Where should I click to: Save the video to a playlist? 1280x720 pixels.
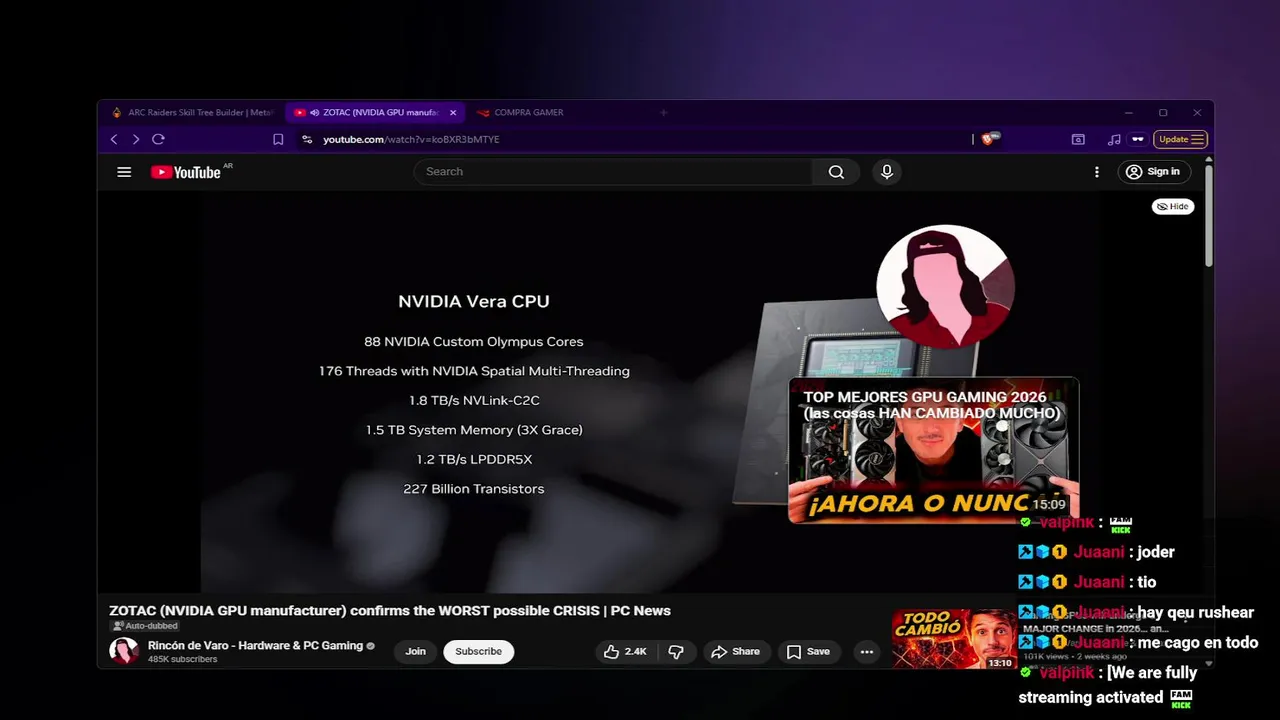(808, 652)
